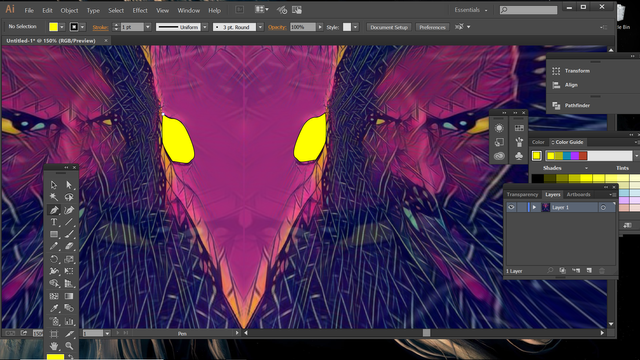Click the Layer 1 target circle
Image resolution: width=640 pixels, height=360 pixels.
[x=603, y=207]
